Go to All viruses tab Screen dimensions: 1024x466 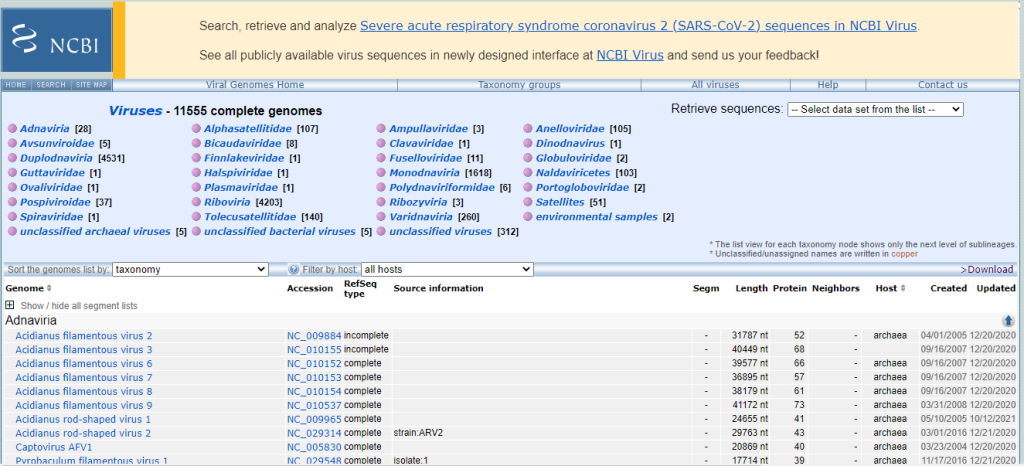(715, 85)
